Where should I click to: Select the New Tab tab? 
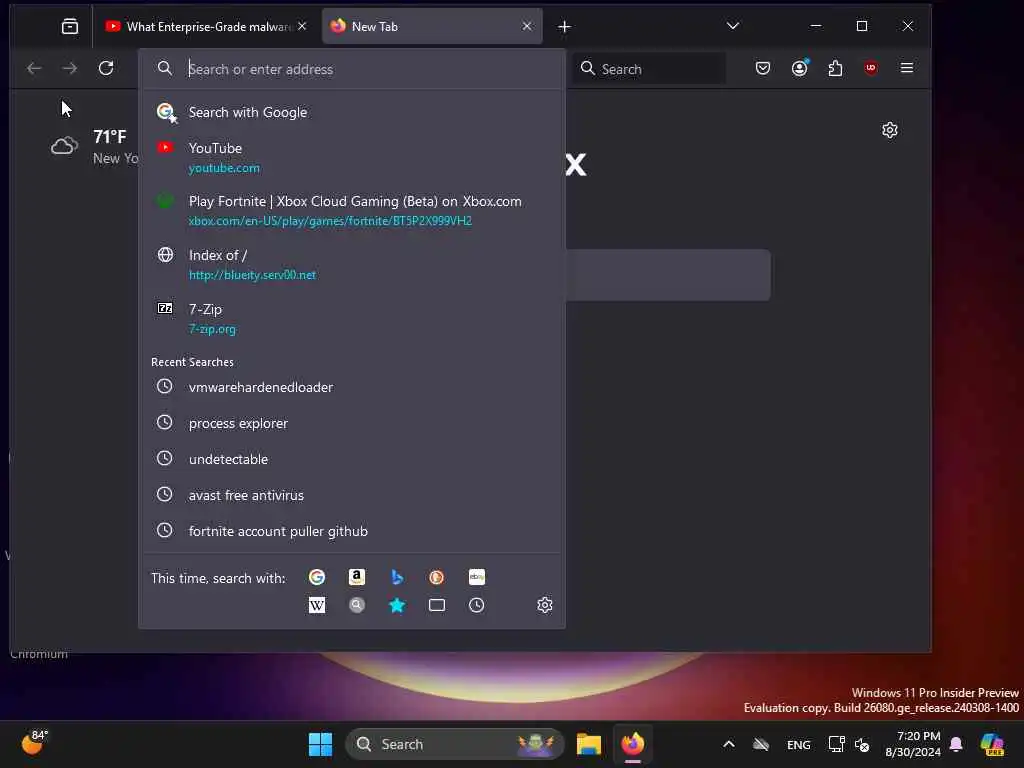432,26
